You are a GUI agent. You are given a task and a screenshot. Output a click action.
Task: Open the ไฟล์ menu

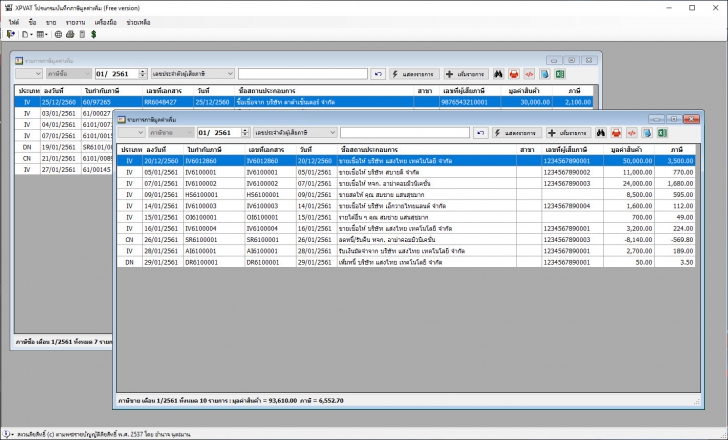coord(14,20)
